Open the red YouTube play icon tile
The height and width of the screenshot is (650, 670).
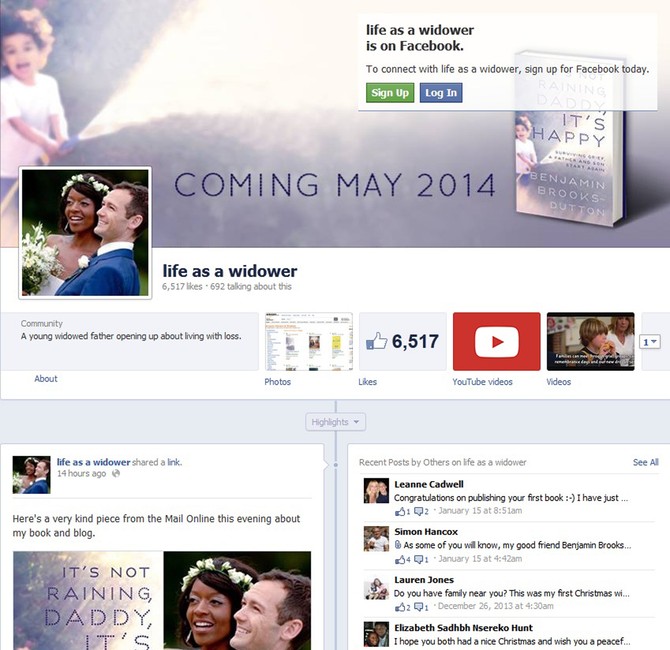point(497,341)
